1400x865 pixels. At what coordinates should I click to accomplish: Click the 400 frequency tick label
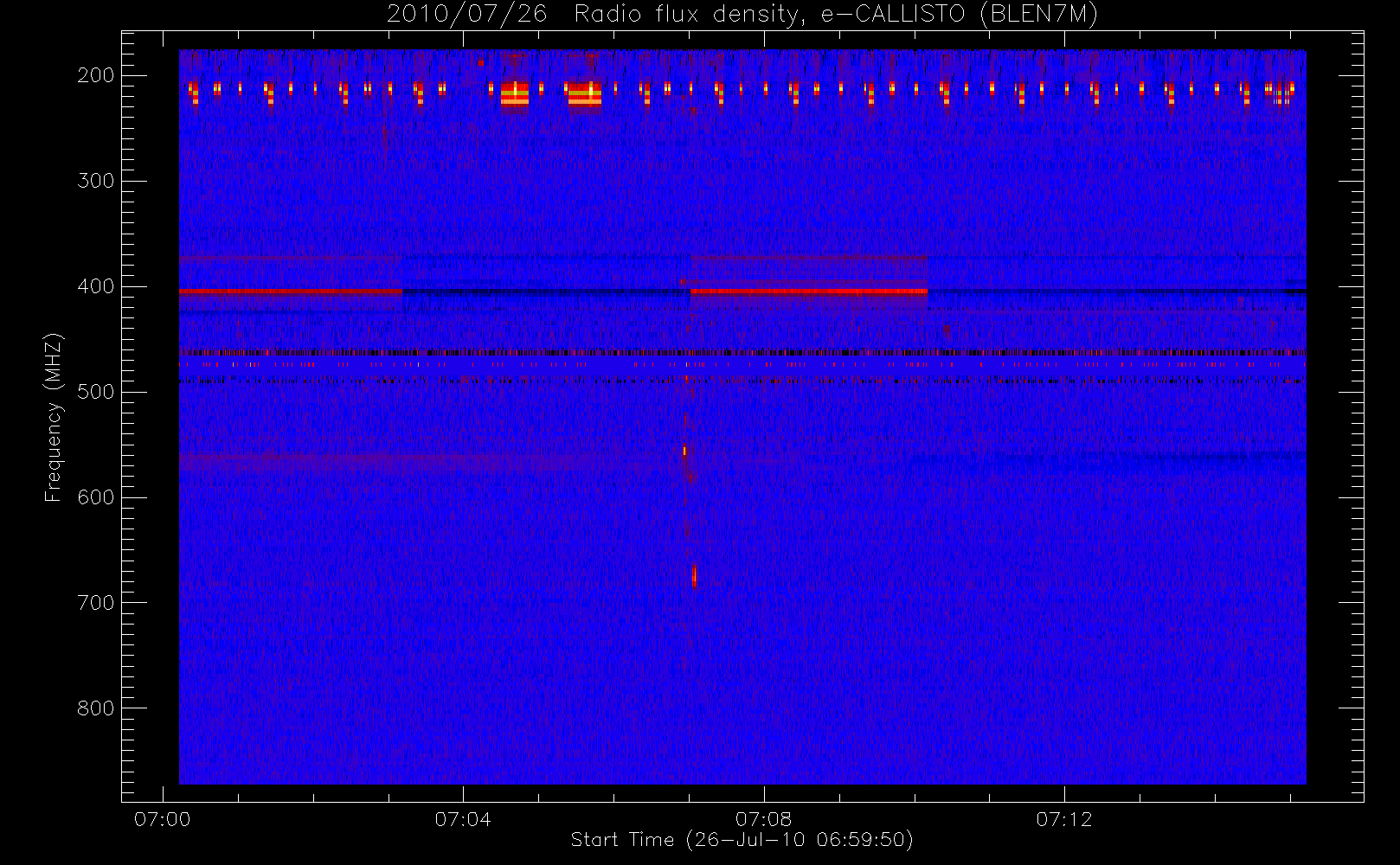click(x=96, y=286)
